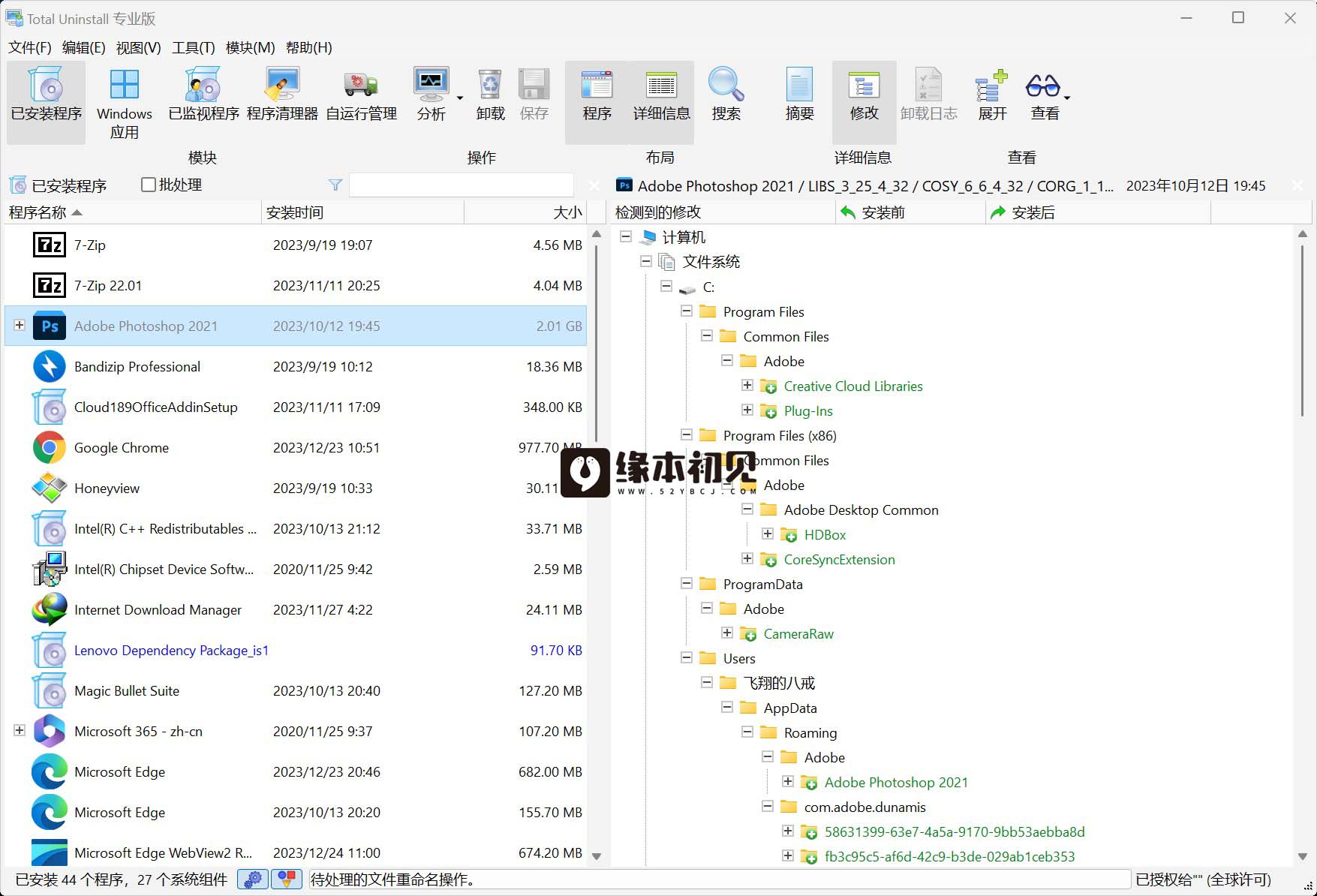Sort by the 安装时间 column header
This screenshot has height=896, width=1317.
click(362, 212)
